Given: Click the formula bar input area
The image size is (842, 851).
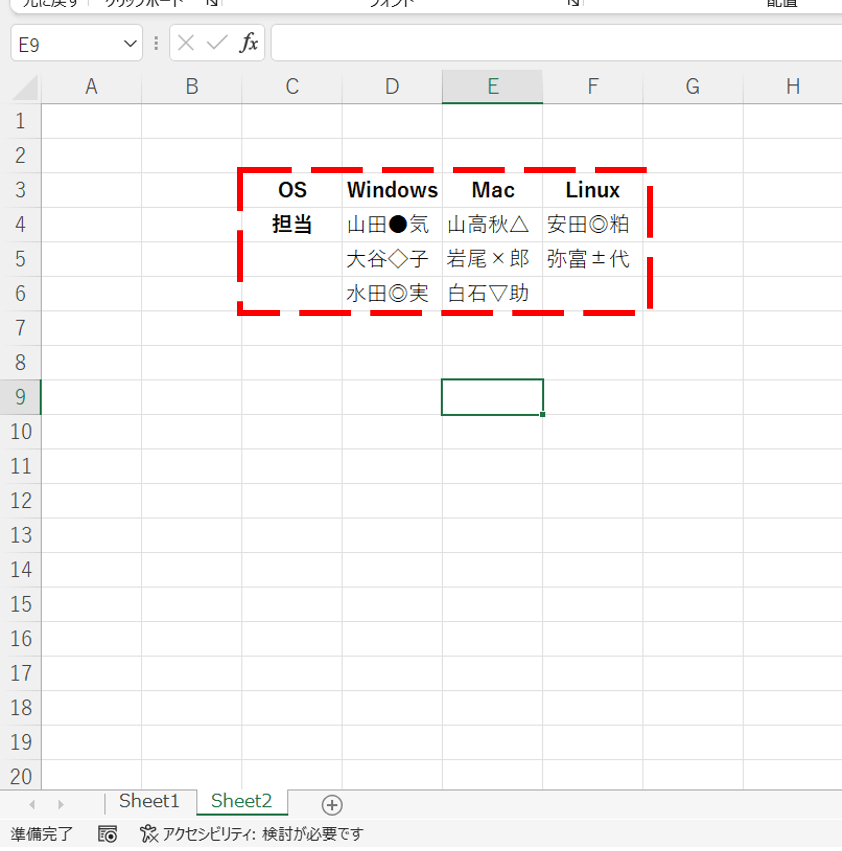Looking at the screenshot, I should 556,42.
